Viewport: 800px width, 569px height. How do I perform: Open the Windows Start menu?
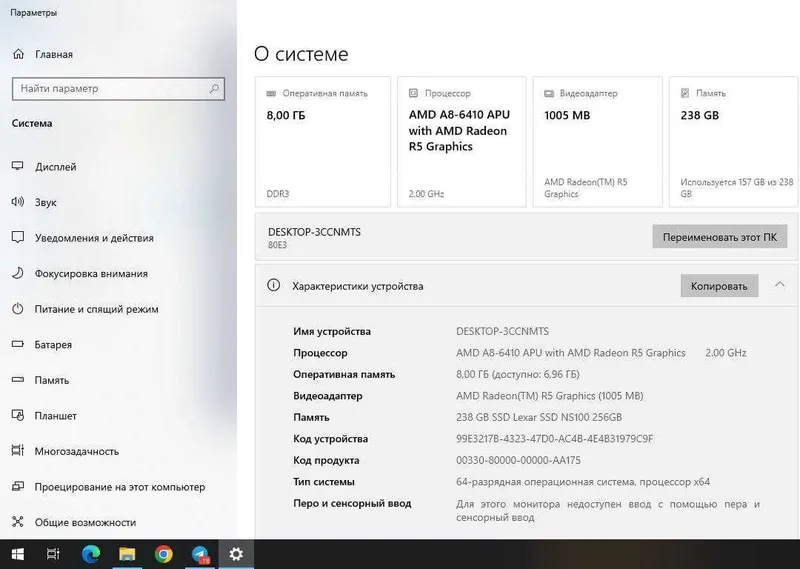18,554
